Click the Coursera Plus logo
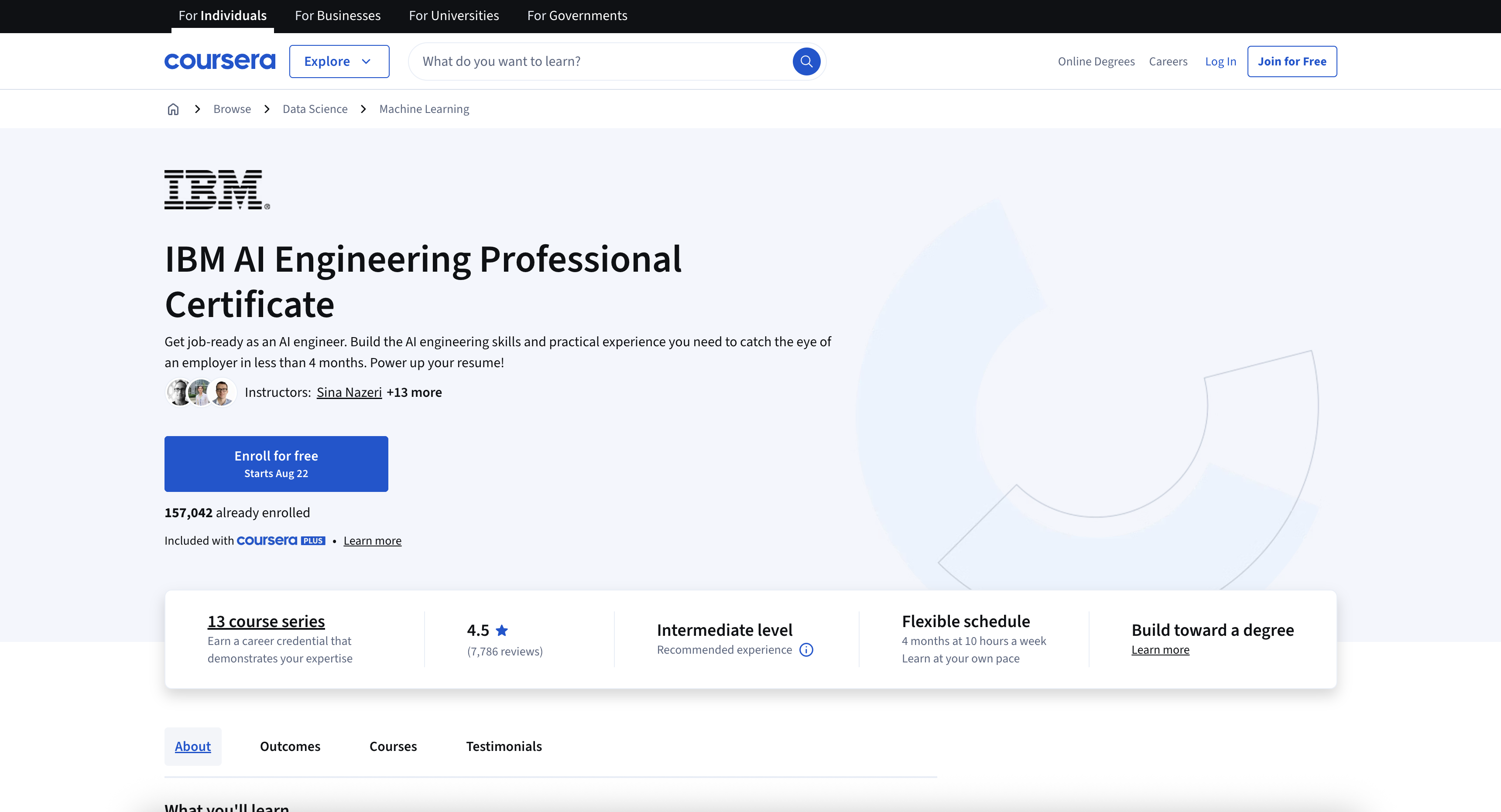 [x=281, y=541]
